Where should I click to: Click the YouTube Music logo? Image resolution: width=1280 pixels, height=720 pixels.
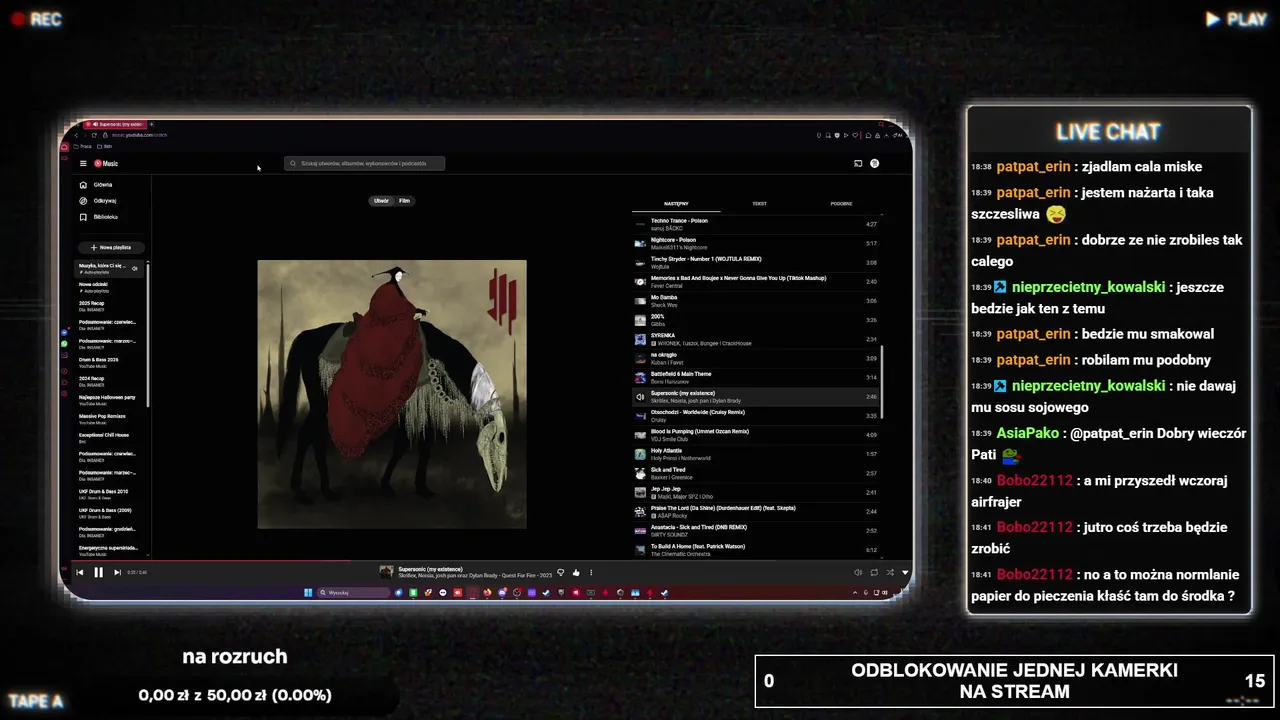click(x=106, y=163)
